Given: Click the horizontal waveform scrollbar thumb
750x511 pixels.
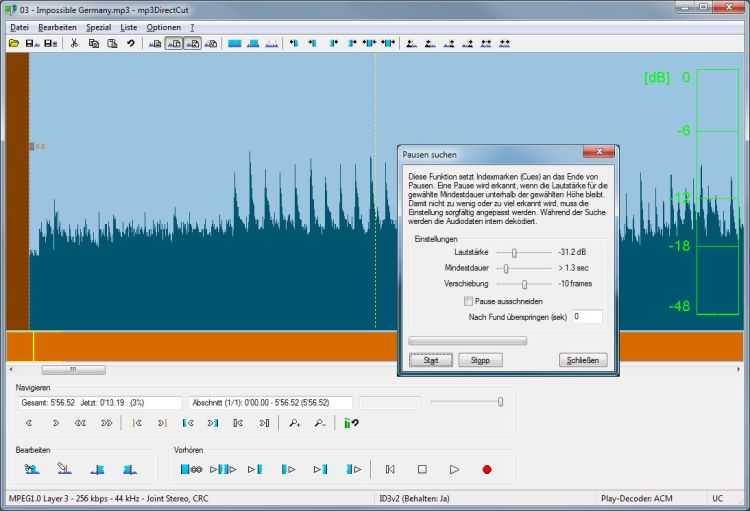Looking at the screenshot, I should (x=73, y=370).
